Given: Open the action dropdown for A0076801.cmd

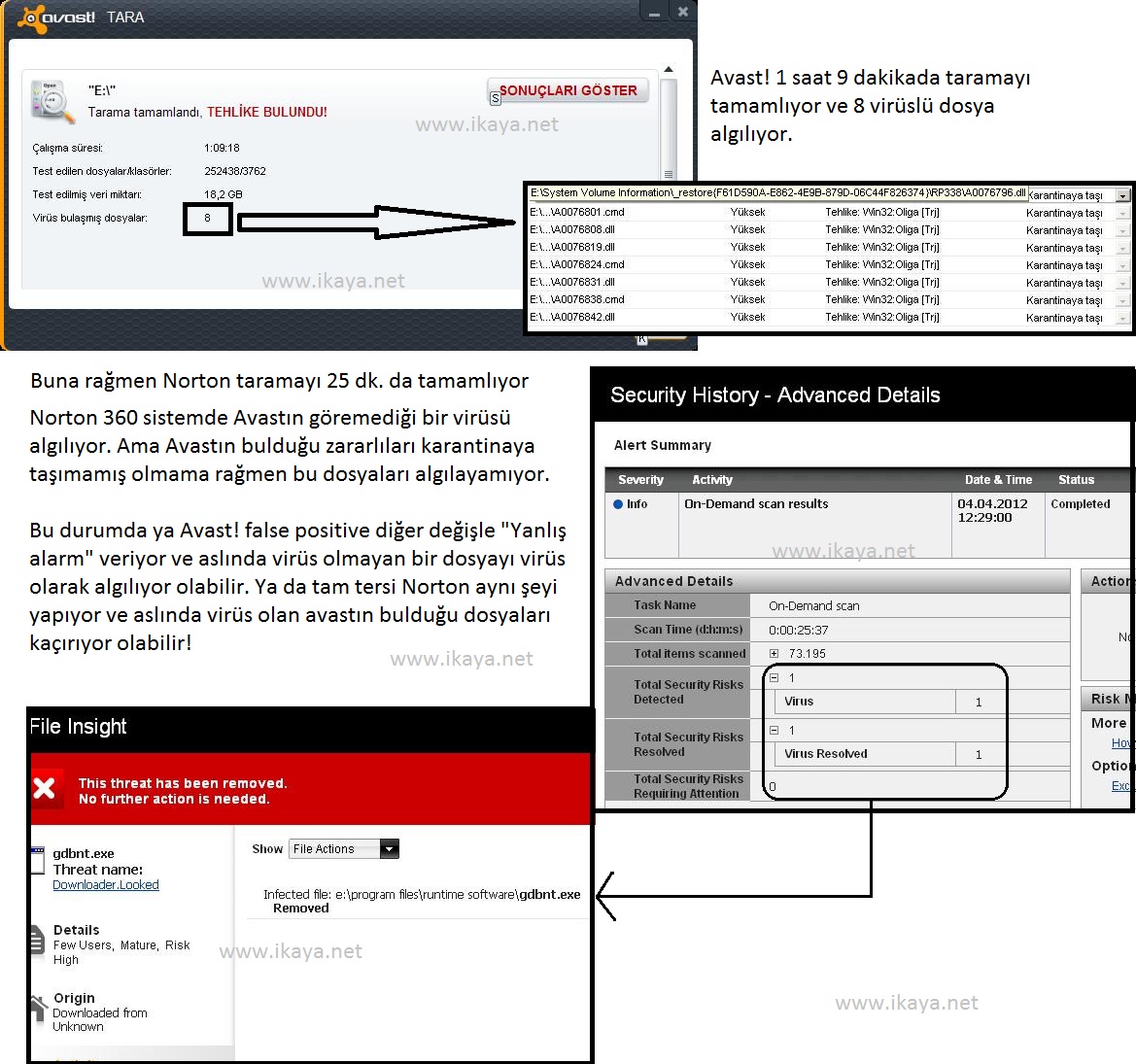Looking at the screenshot, I should [x=1122, y=213].
